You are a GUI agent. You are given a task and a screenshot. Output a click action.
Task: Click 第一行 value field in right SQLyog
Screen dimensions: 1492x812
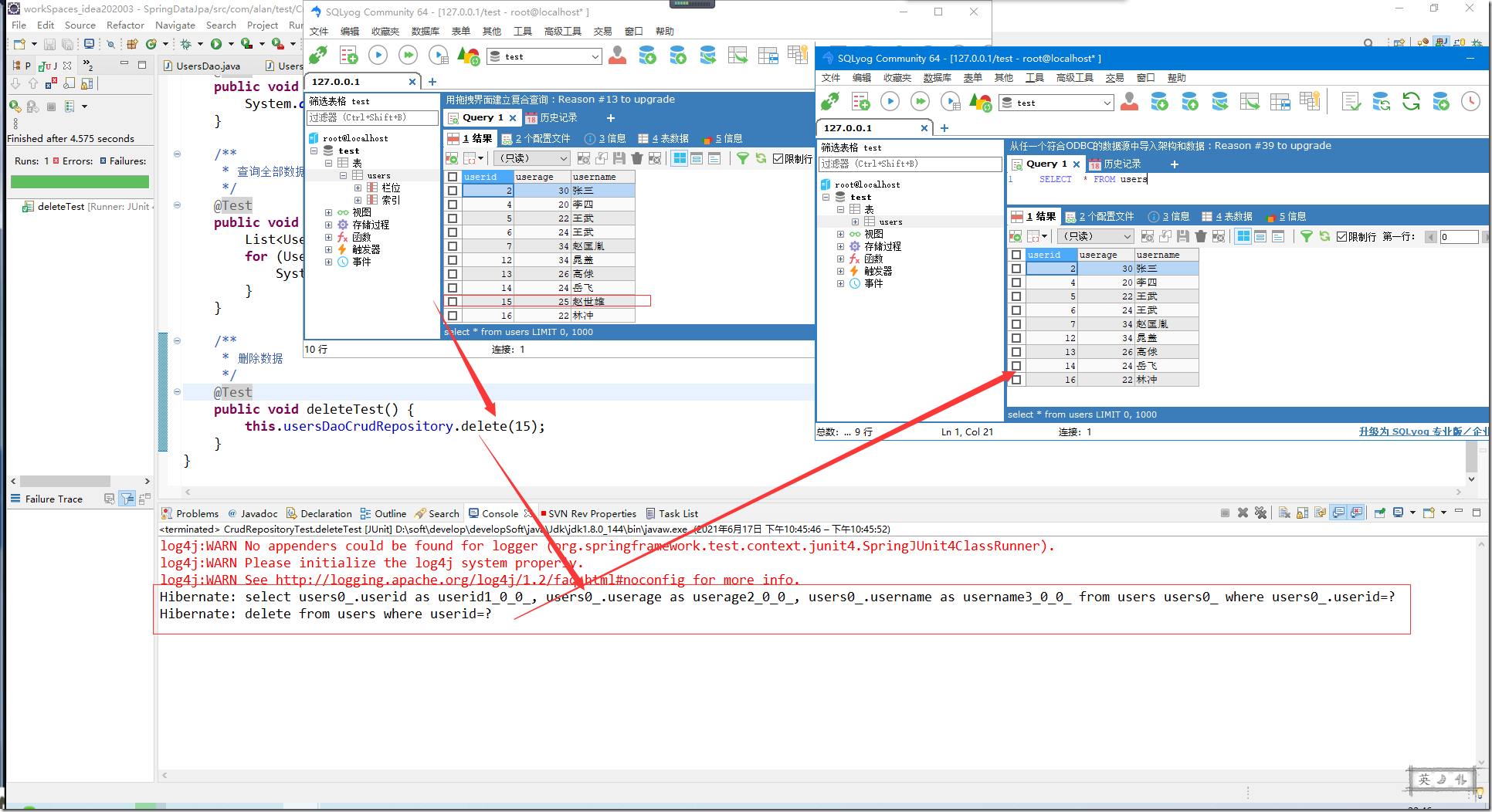(1458, 236)
